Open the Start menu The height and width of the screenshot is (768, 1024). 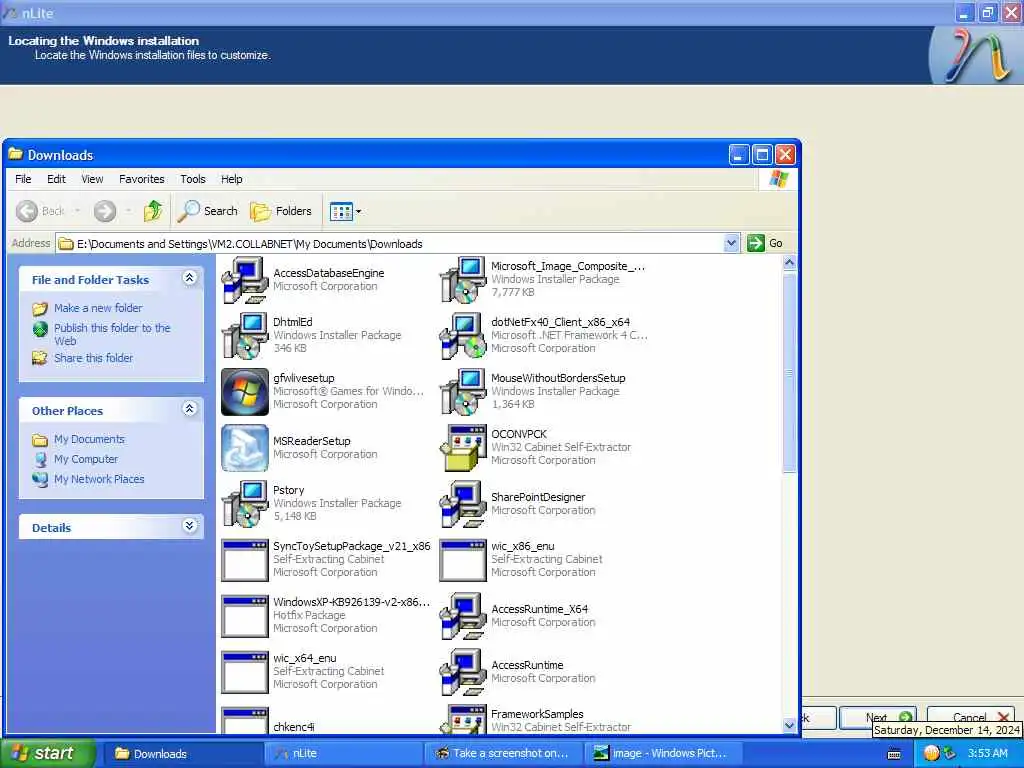48,754
